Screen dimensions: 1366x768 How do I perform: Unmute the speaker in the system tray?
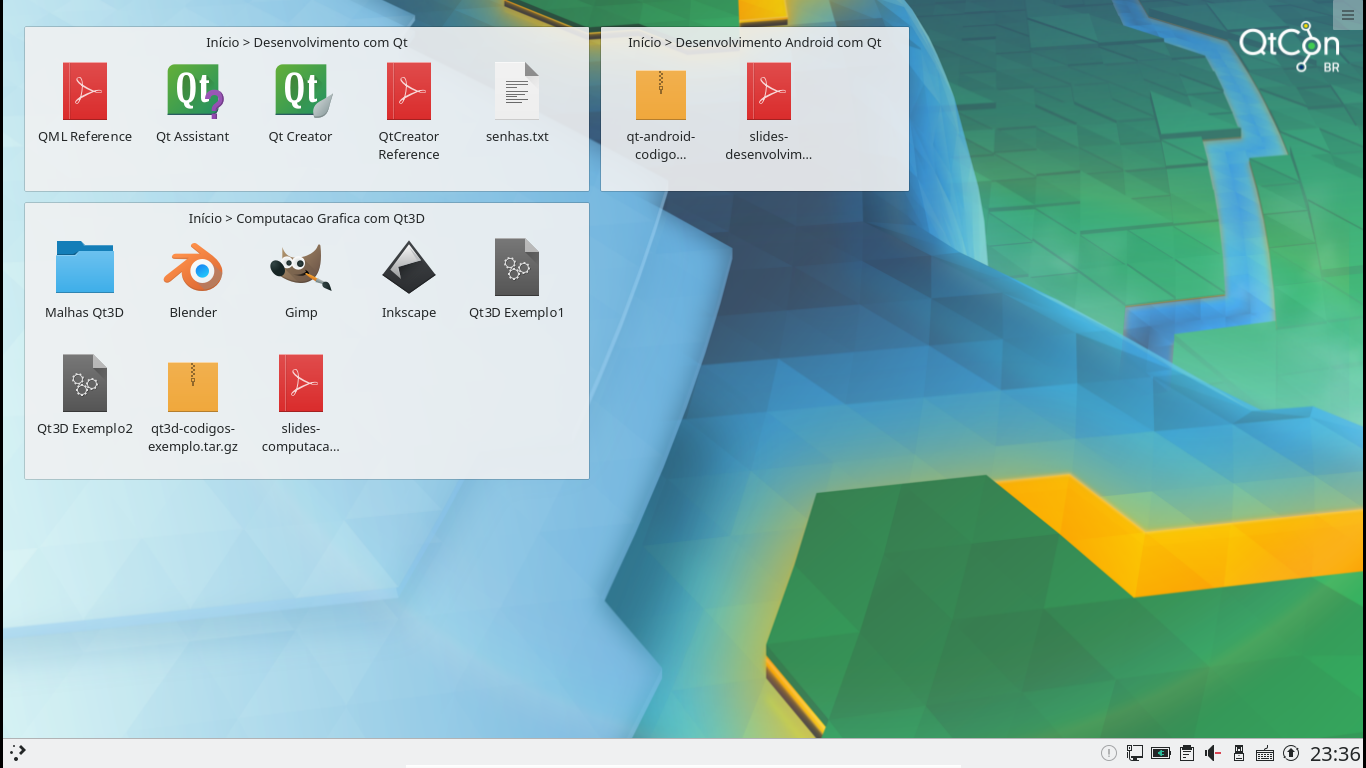click(1212, 753)
